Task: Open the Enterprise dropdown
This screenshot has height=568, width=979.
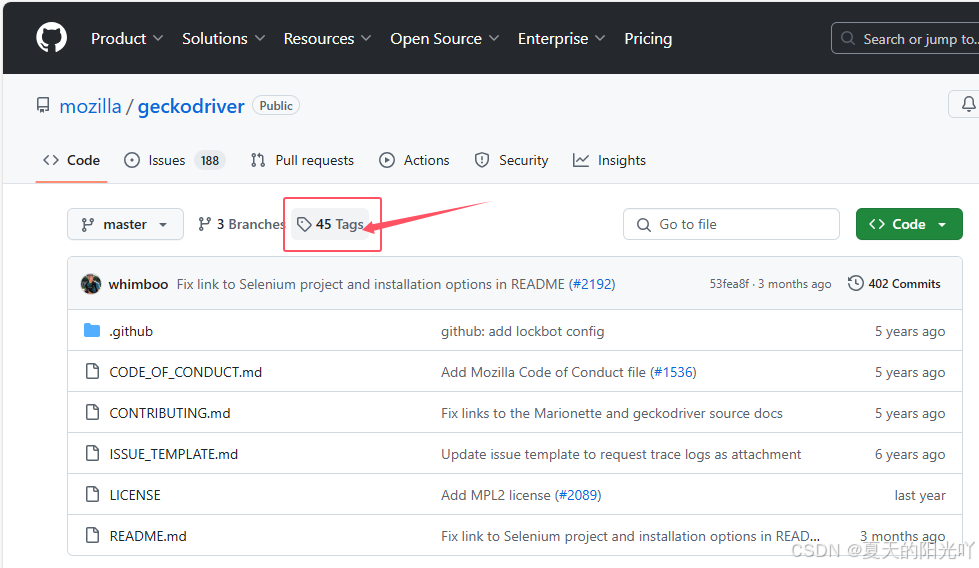Action: [x=561, y=39]
